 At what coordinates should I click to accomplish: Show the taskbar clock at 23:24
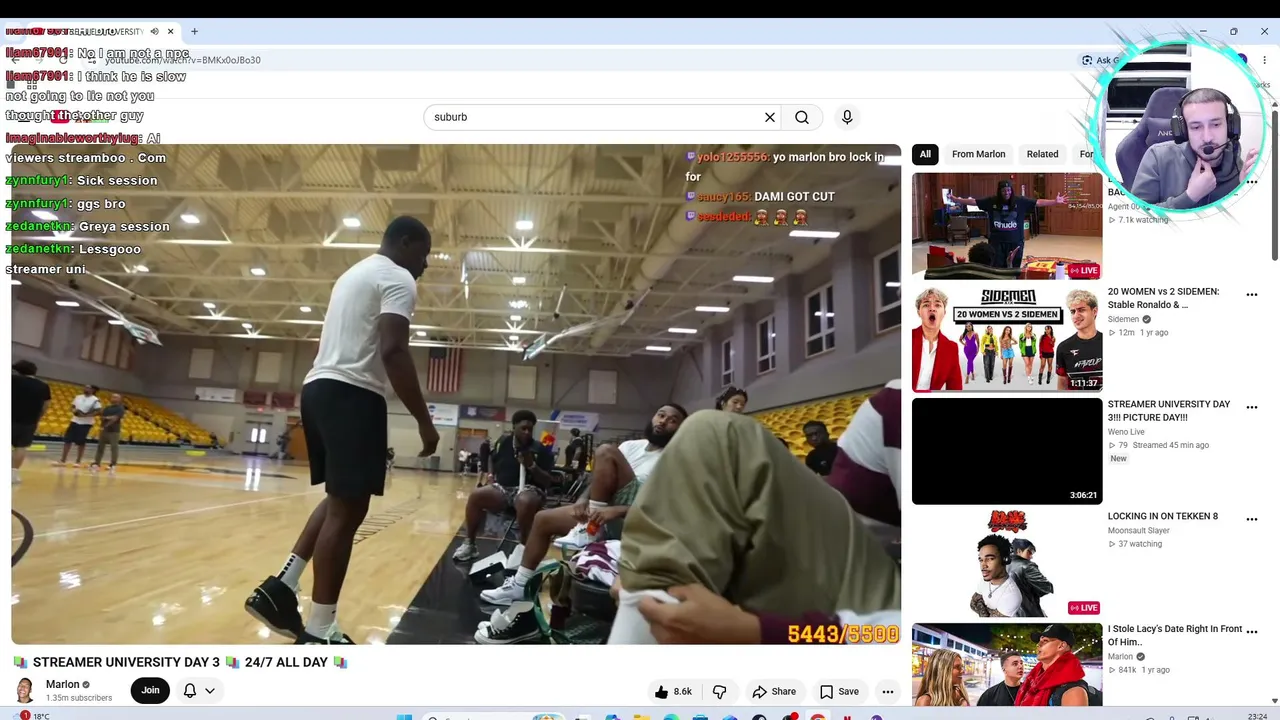point(1258,716)
